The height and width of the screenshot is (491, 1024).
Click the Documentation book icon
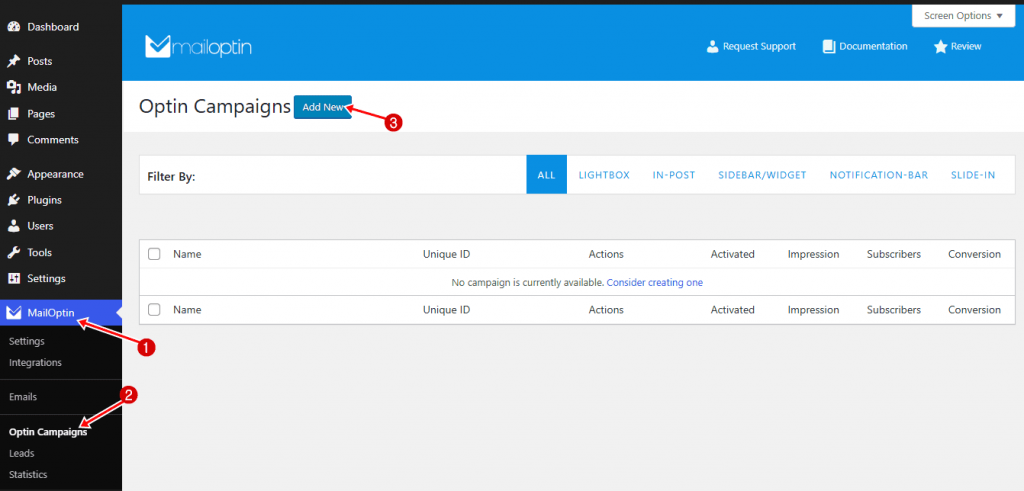[829, 46]
